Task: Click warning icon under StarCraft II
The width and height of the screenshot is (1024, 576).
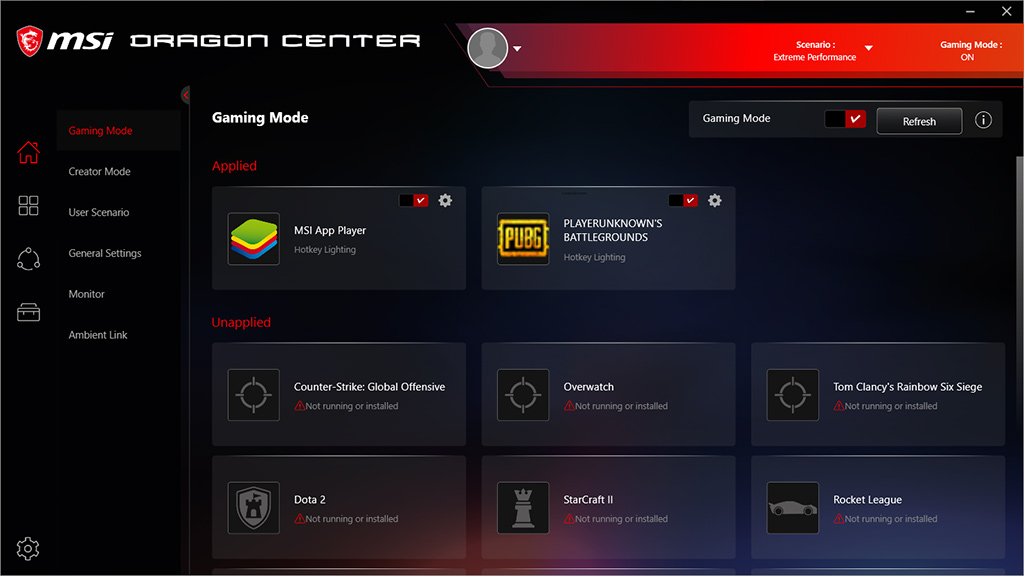Action: 569,519
